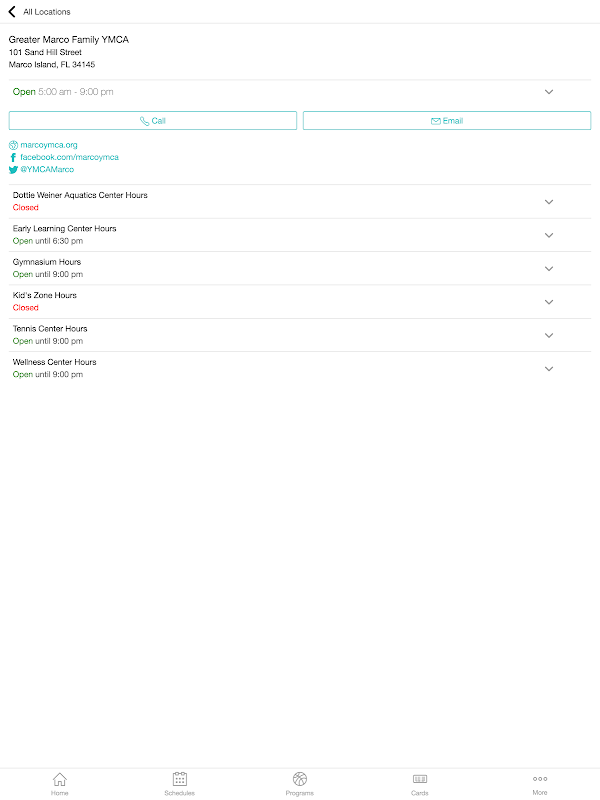Tap Open until 6:30 pm status
The width and height of the screenshot is (600, 800).
coord(48,241)
